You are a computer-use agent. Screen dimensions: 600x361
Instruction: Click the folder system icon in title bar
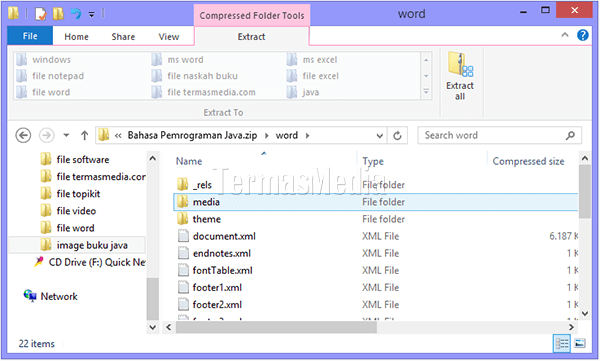[x=13, y=13]
